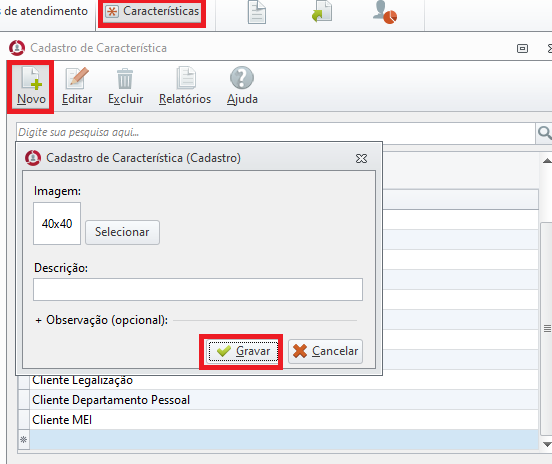This screenshot has height=464, width=552.
Task: Click the 40x40 image placeholder
Action: click(57, 224)
